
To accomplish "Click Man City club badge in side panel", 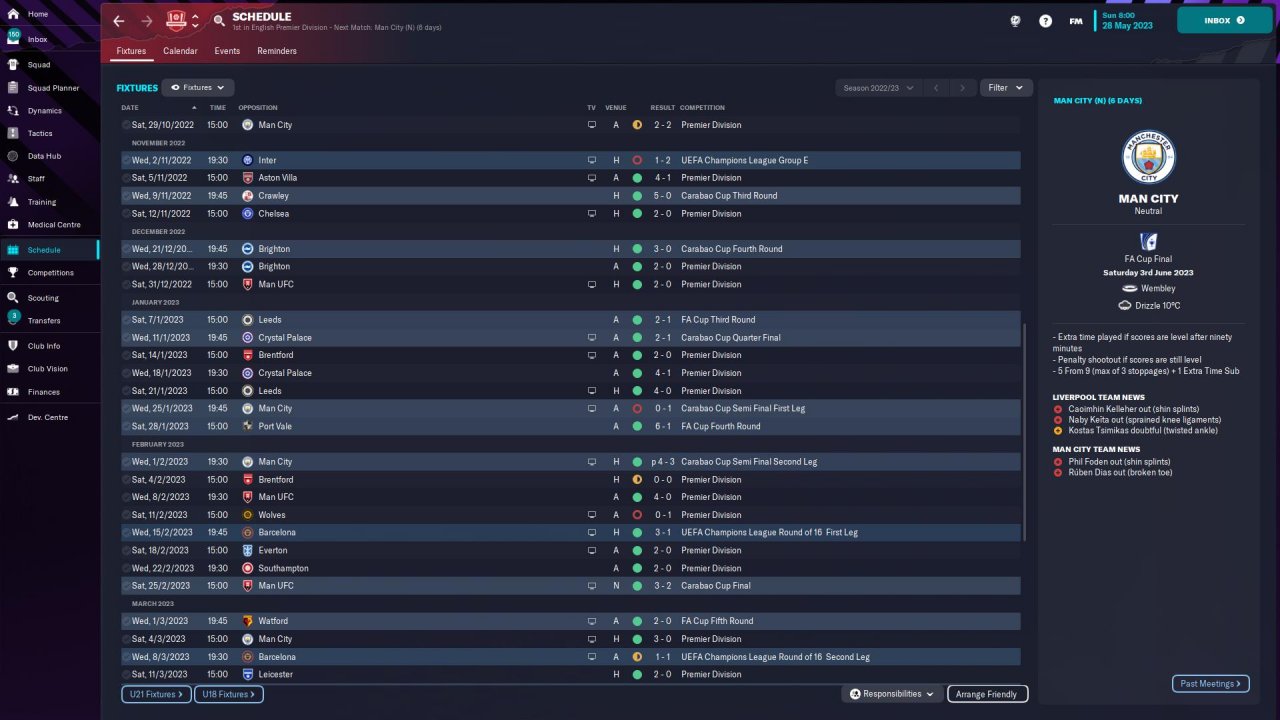I will (1148, 157).
